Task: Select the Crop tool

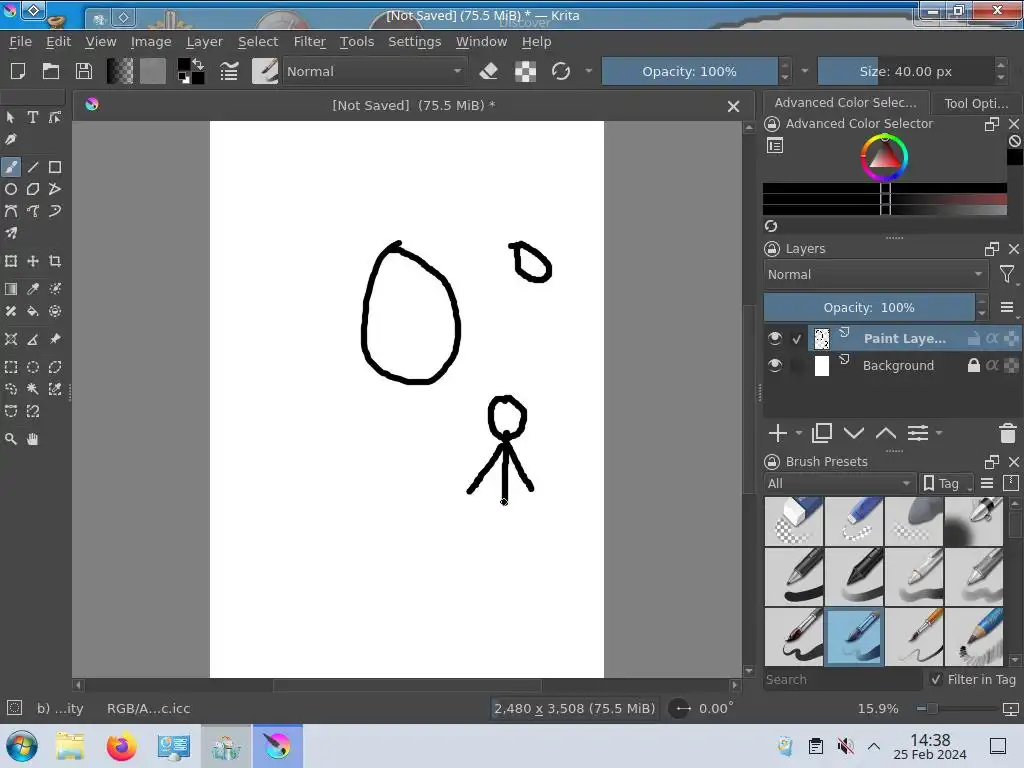Action: [55, 261]
